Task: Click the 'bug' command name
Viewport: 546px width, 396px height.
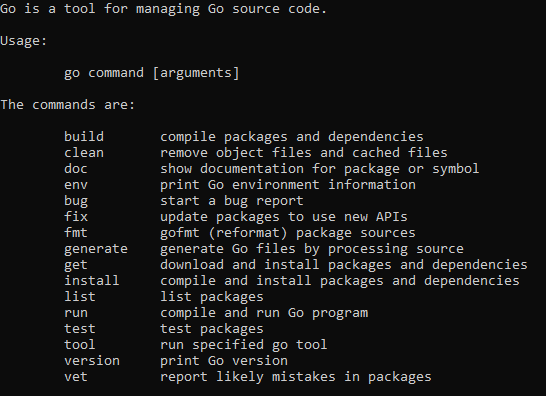Action: (x=76, y=201)
